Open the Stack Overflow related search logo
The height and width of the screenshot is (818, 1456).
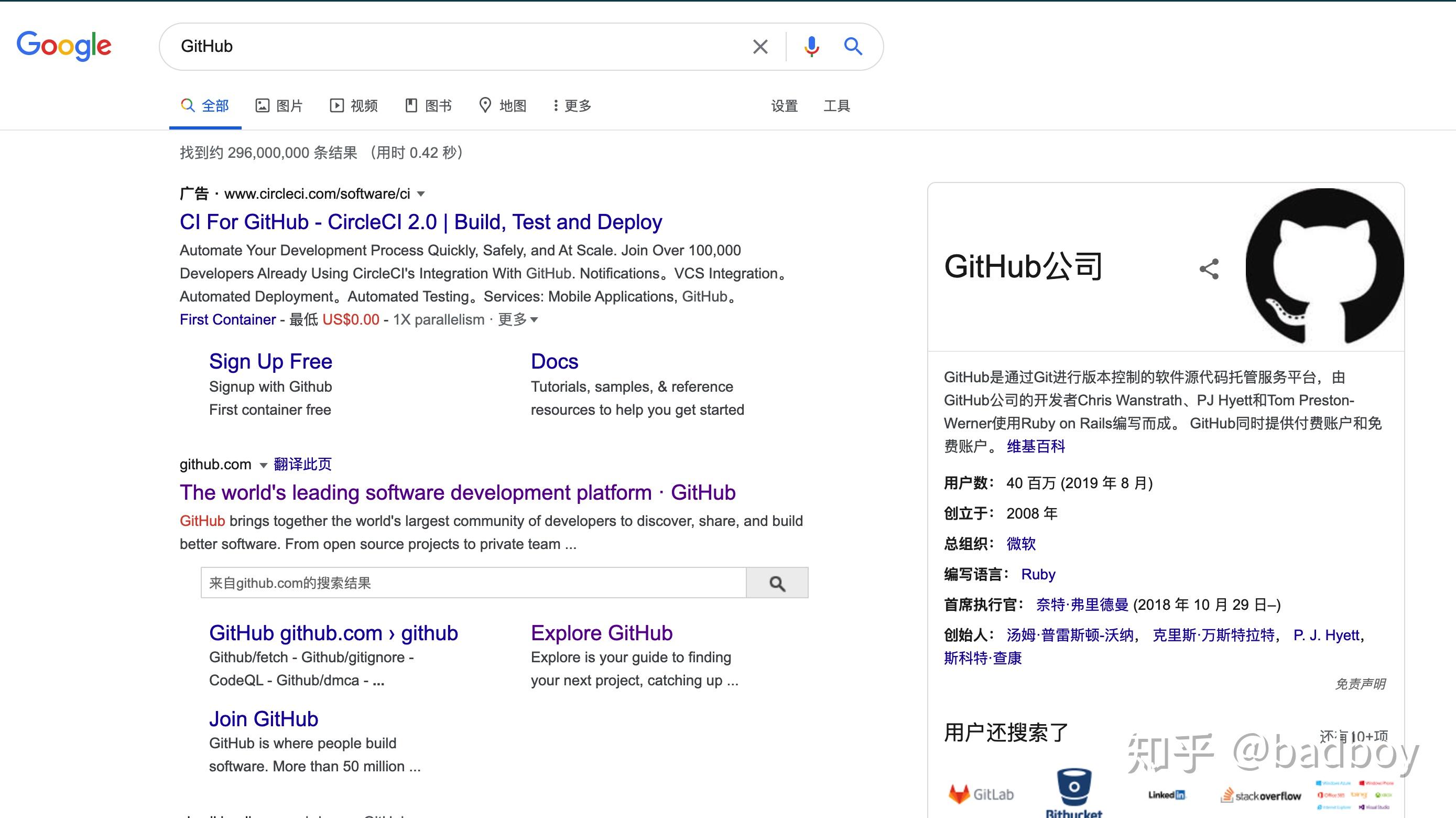point(1261,795)
